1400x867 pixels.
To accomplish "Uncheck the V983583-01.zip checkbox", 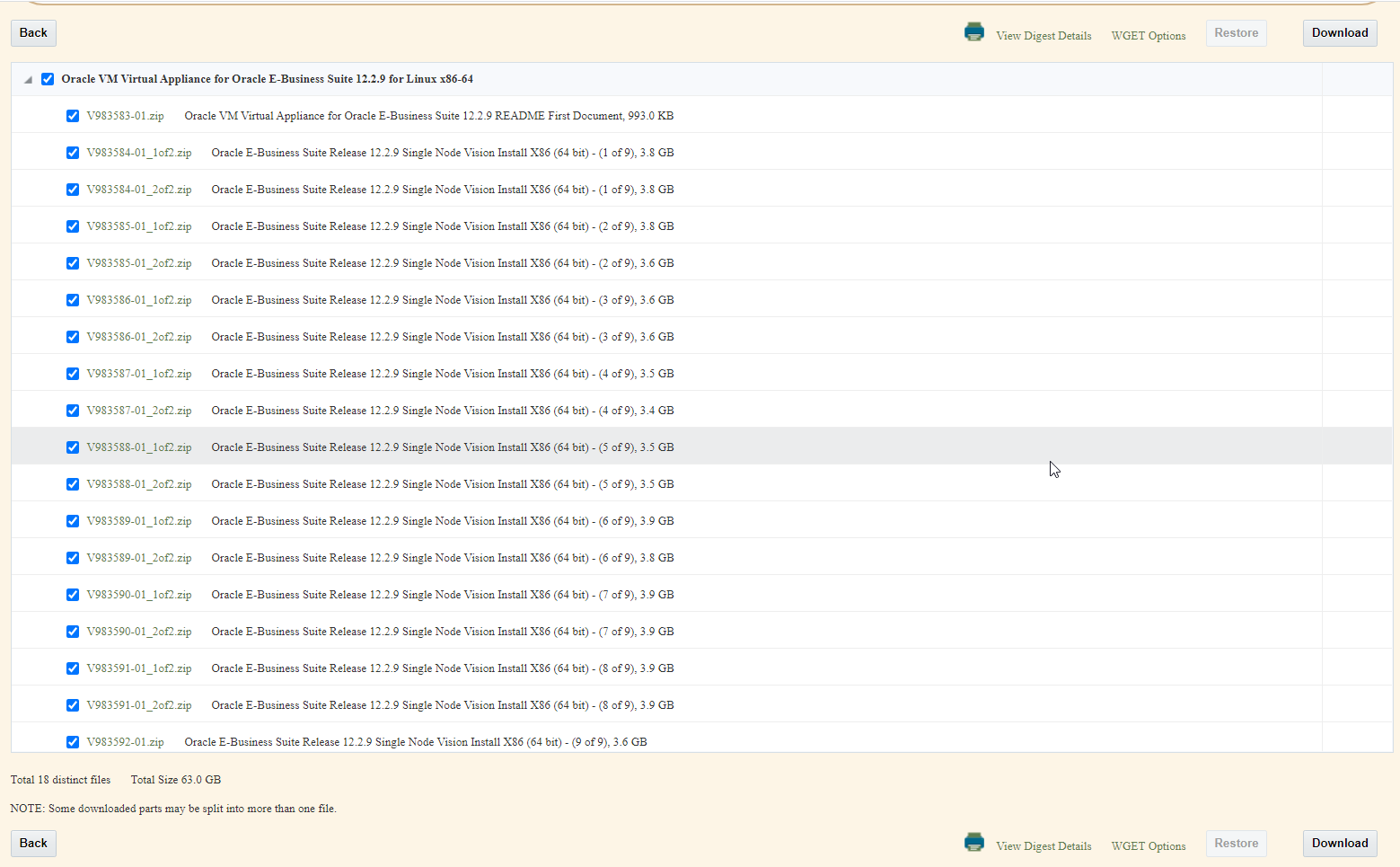I will (x=73, y=116).
